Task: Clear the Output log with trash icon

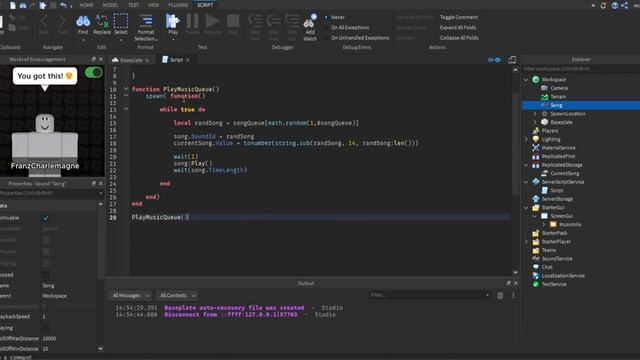Action: pyautogui.click(x=500, y=296)
